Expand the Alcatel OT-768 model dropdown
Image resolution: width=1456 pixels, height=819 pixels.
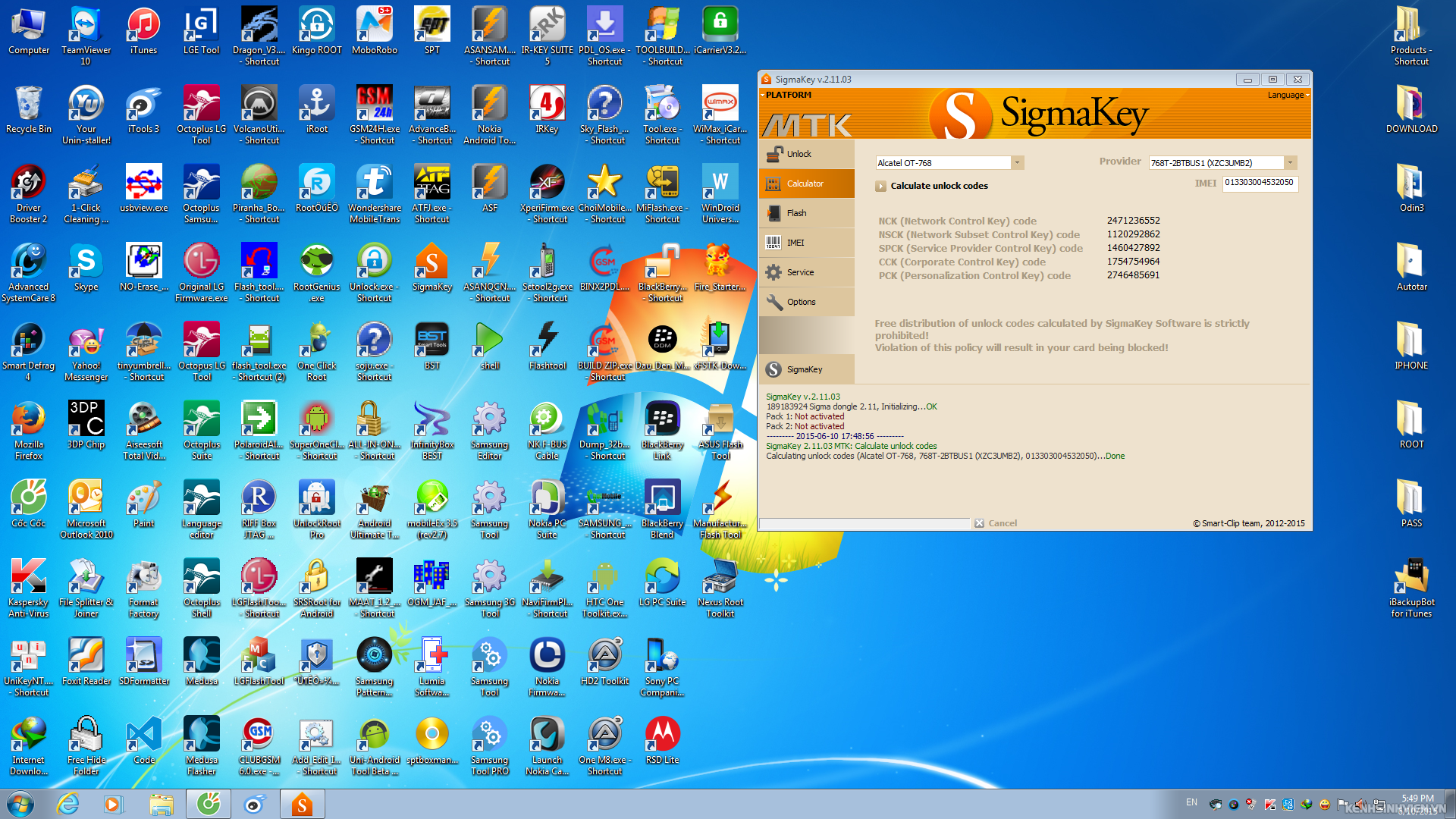click(1018, 163)
